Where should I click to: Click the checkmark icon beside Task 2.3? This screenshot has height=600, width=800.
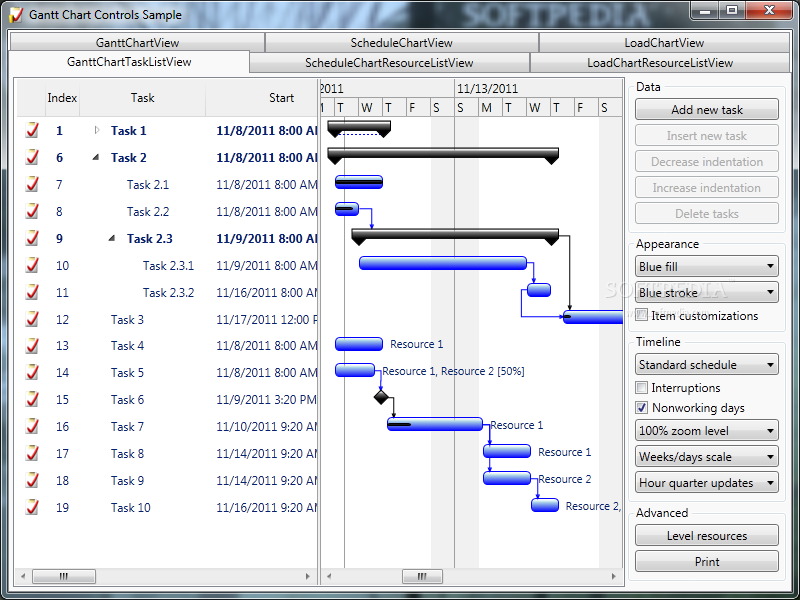pyautogui.click(x=32, y=239)
